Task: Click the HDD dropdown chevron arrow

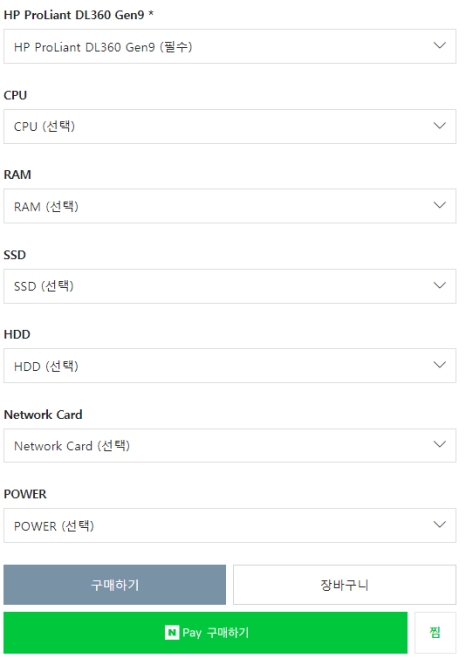Action: click(x=439, y=365)
